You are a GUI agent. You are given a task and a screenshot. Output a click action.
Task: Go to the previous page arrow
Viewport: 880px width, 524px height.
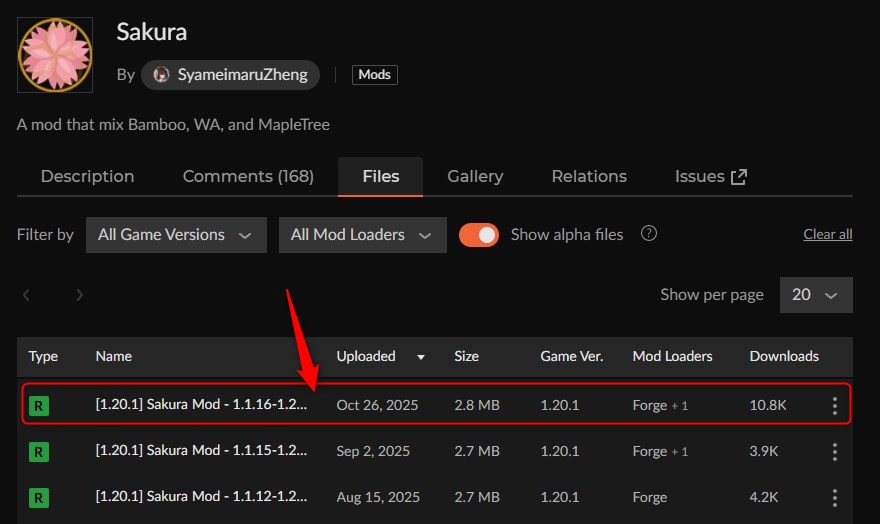click(x=27, y=295)
